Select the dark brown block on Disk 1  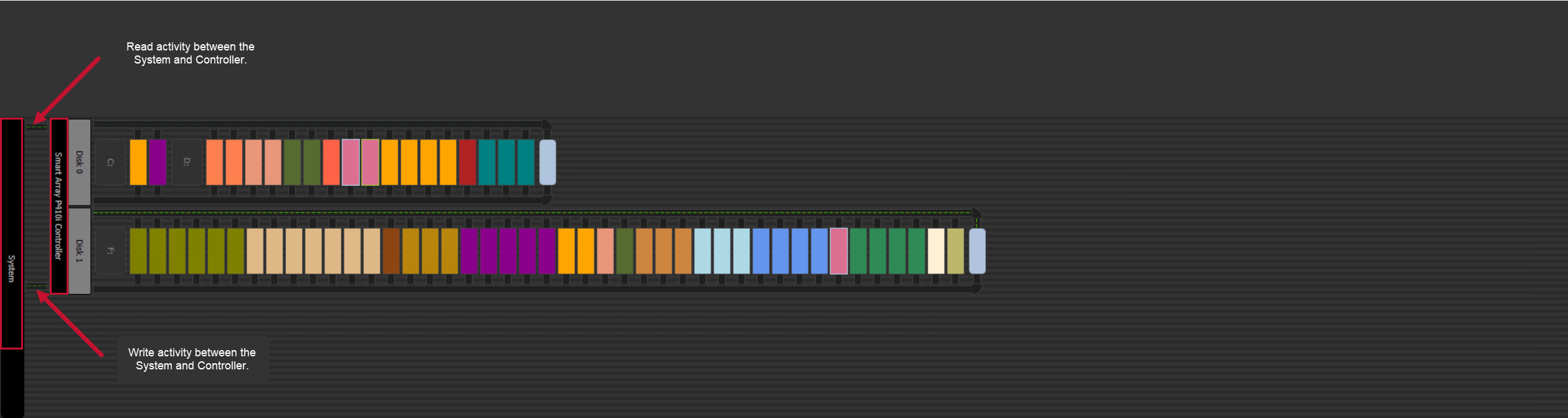(x=391, y=251)
